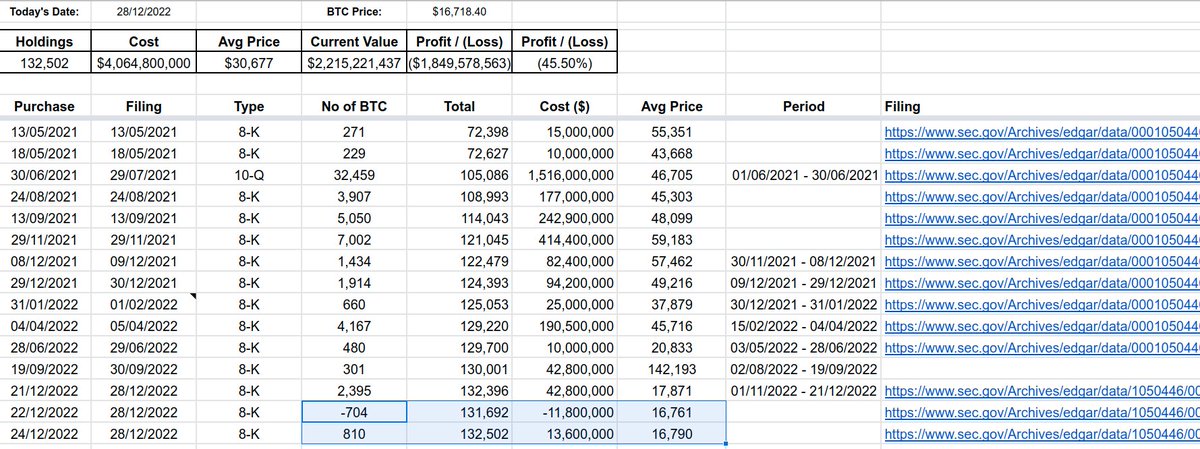Select the negative BTC cell -704
The image size is (1200, 449).
click(354, 412)
